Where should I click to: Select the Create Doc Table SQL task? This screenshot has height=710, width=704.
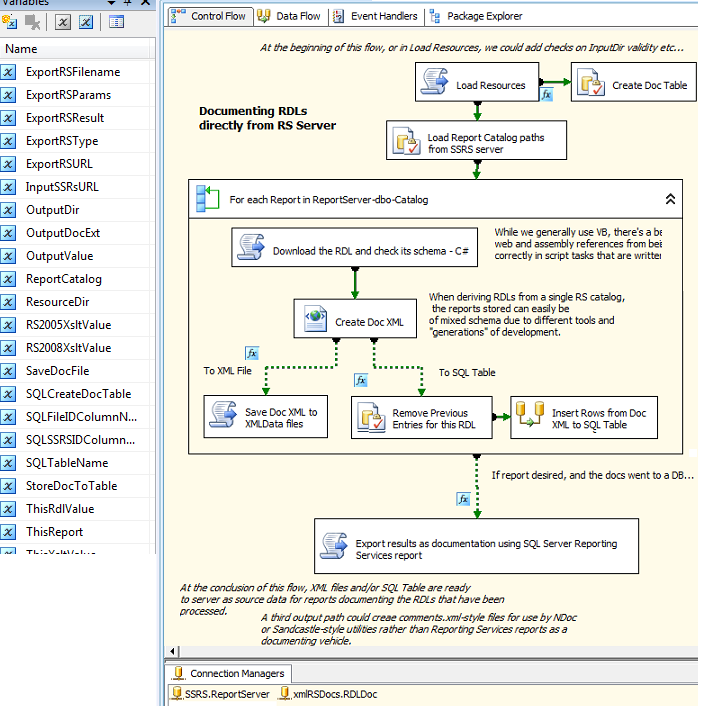point(634,82)
